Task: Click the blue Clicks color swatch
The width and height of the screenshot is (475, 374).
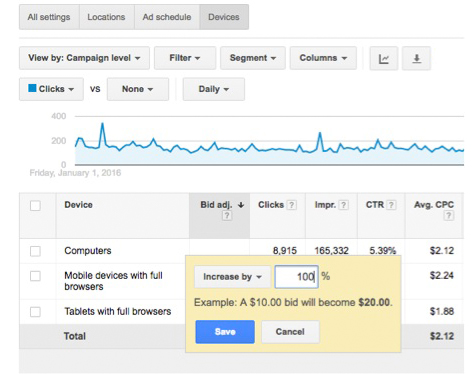Action: tap(32, 88)
